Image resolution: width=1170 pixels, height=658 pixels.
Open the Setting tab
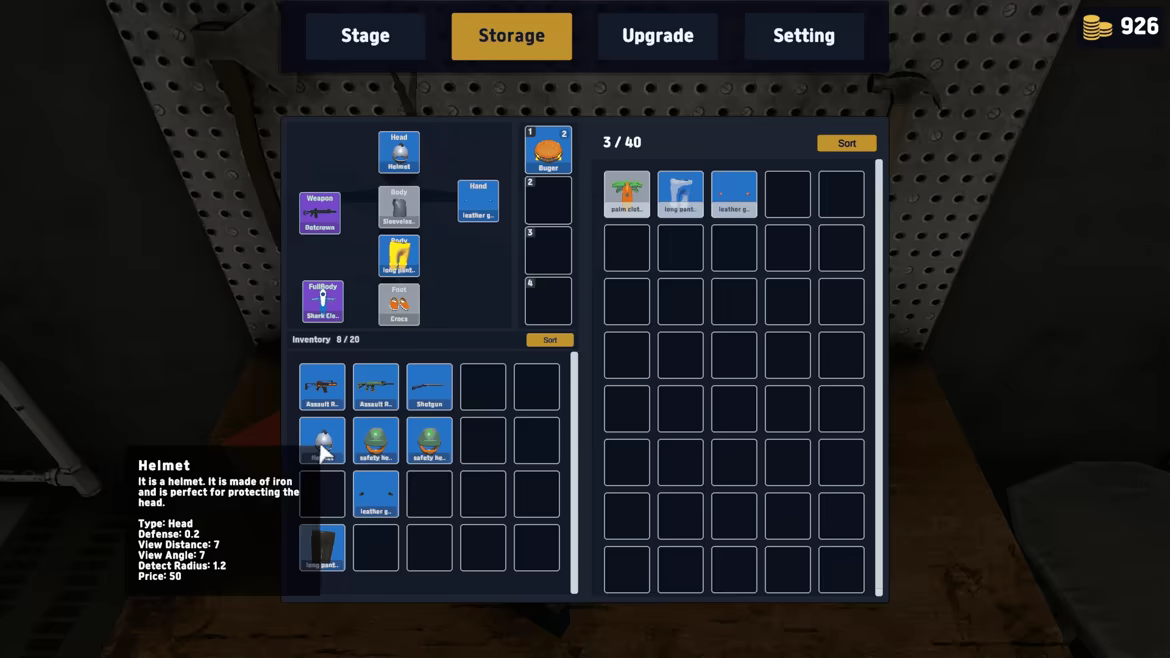804,36
